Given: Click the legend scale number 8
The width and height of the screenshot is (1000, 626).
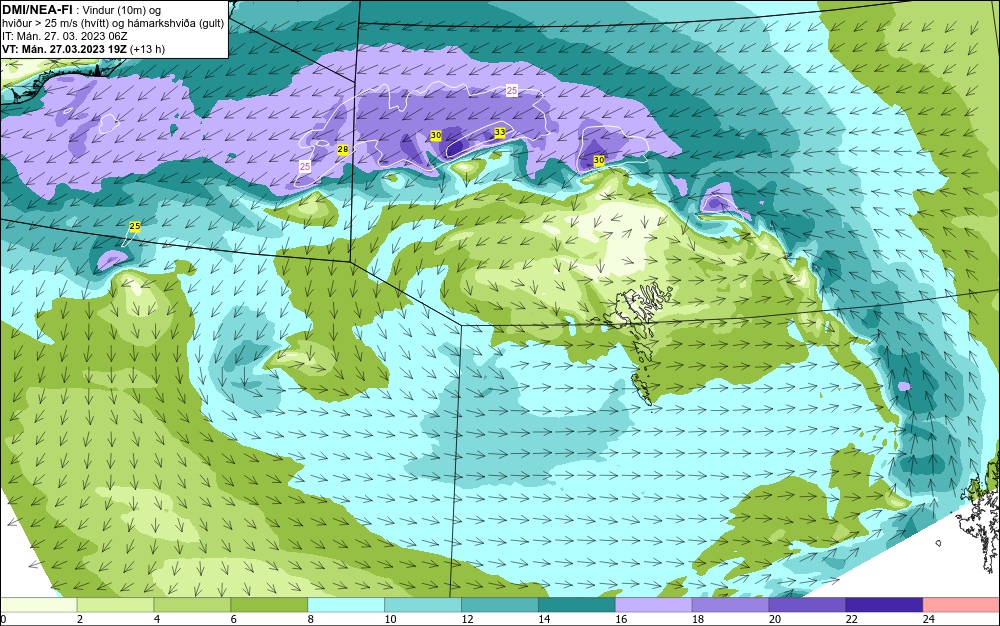Looking at the screenshot, I should pyautogui.click(x=311, y=619).
